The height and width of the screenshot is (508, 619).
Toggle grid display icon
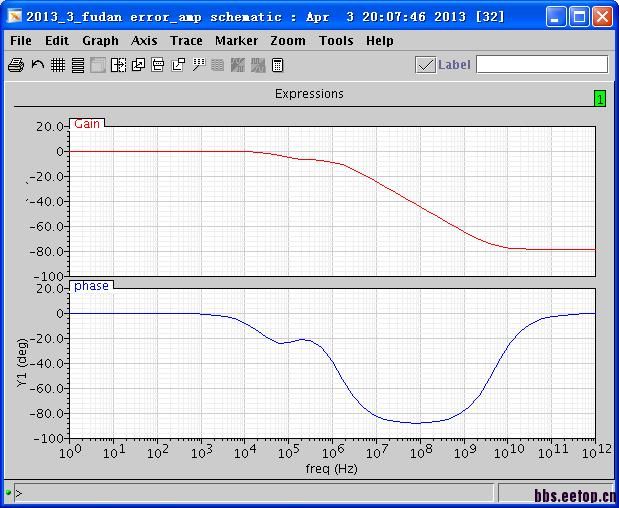58,65
